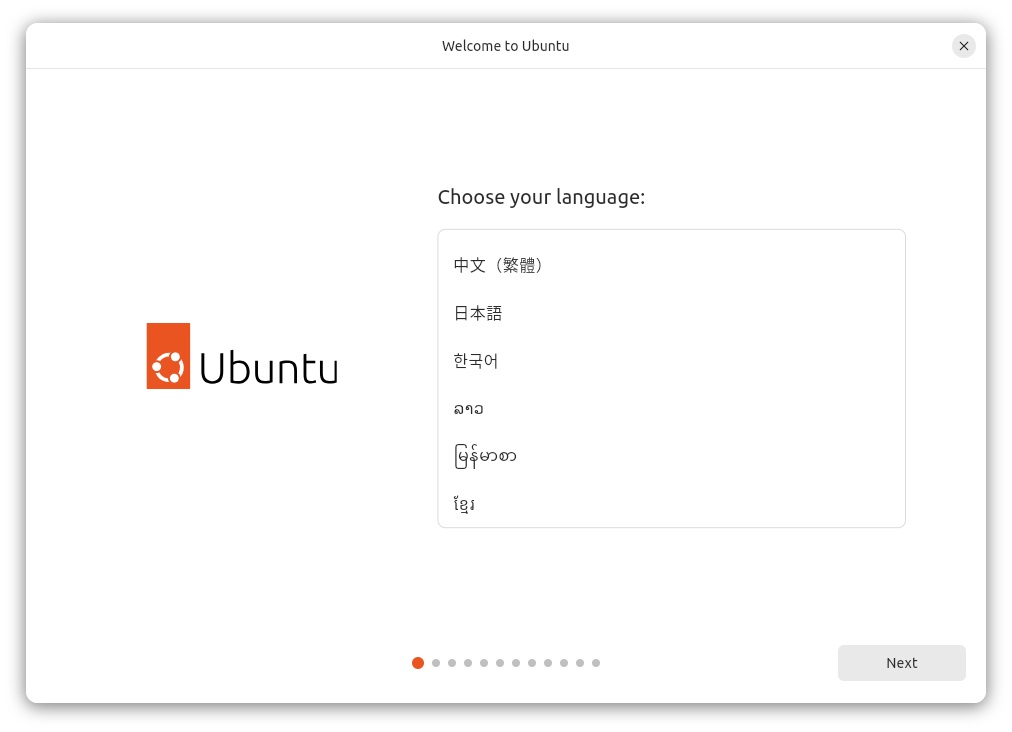Image resolution: width=1012 pixels, height=732 pixels.
Task: Click the orange first page indicator dot
Action: [418, 663]
